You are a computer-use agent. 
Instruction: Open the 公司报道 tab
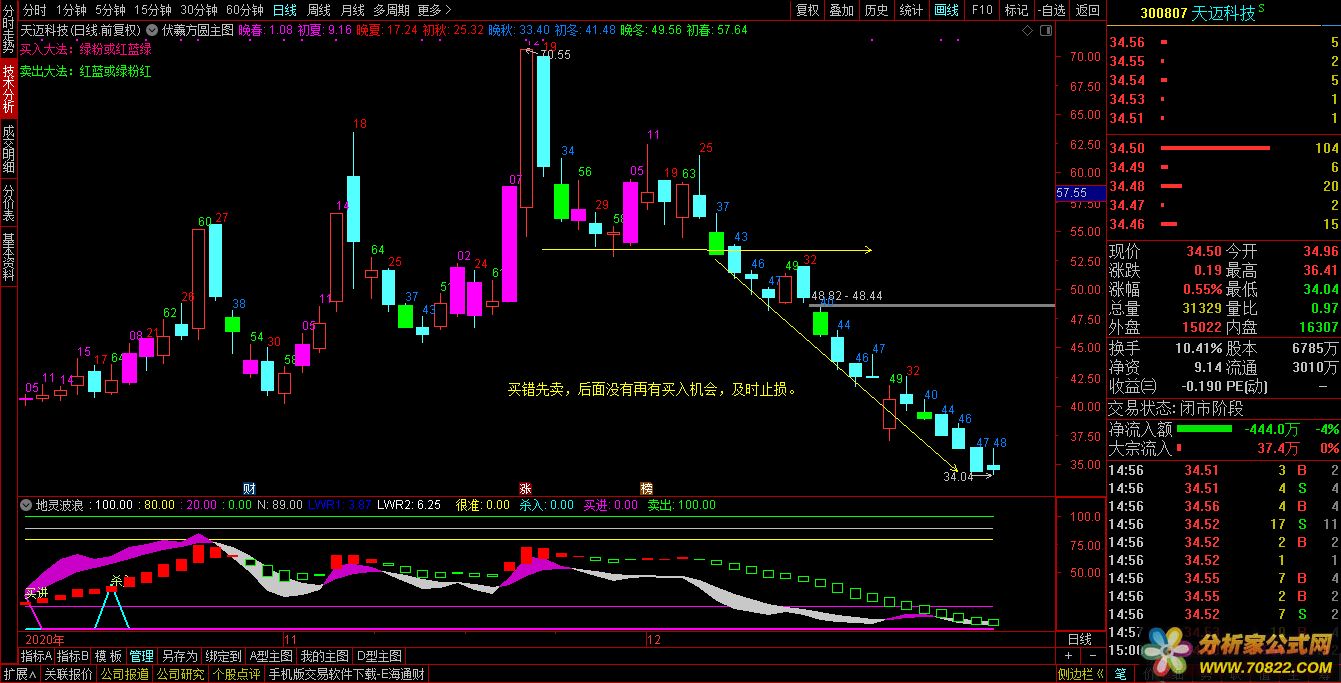click(x=125, y=674)
